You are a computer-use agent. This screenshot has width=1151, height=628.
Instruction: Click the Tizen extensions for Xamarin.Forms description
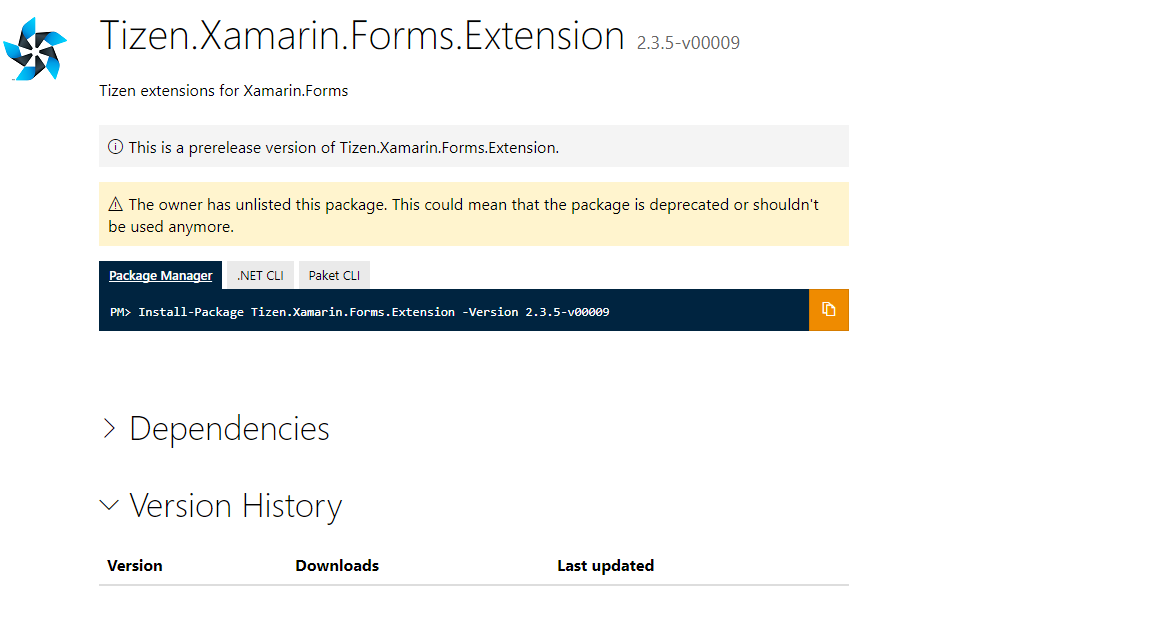223,91
